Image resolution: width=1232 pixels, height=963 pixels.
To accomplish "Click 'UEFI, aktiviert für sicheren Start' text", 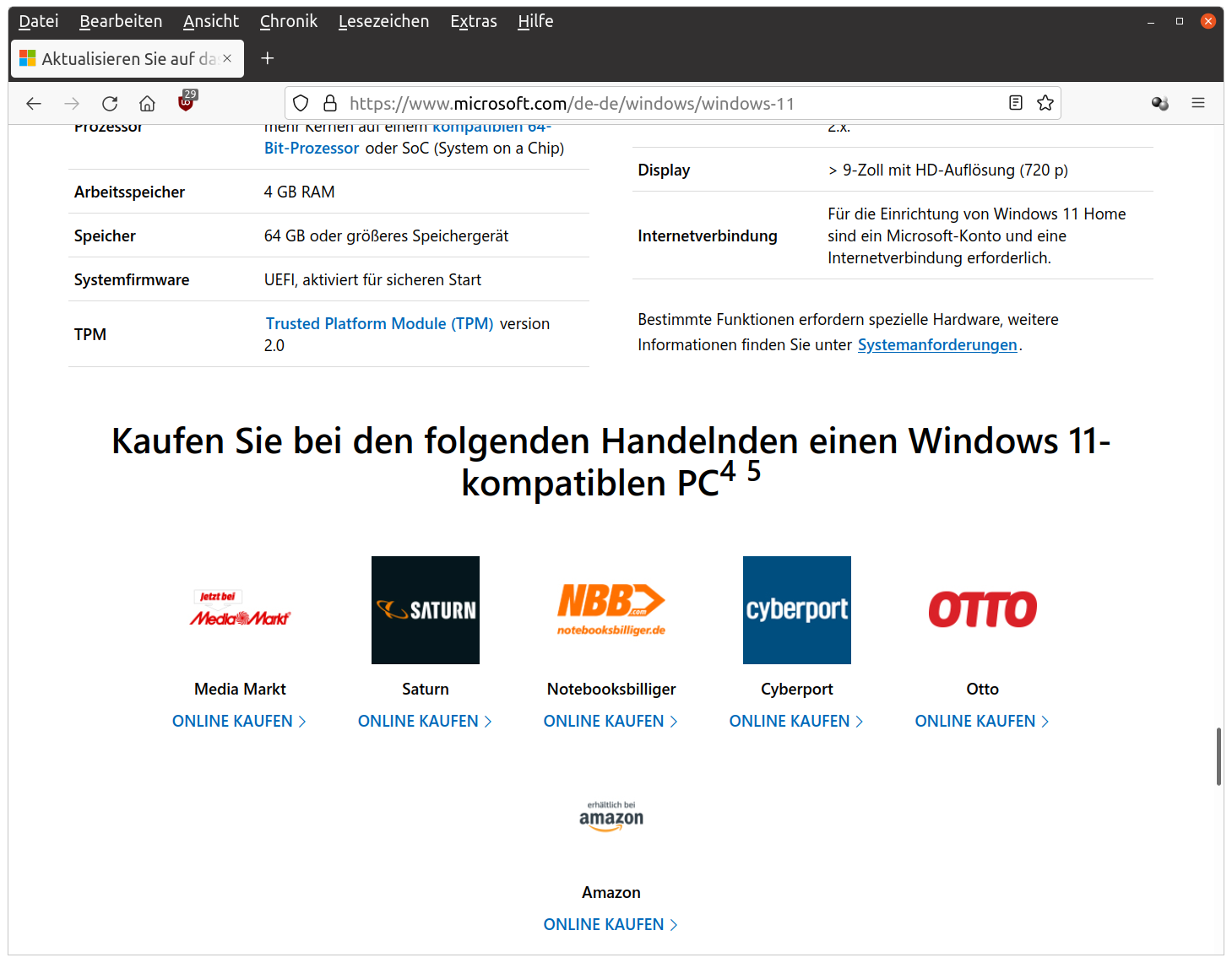I will pyautogui.click(x=372, y=279).
